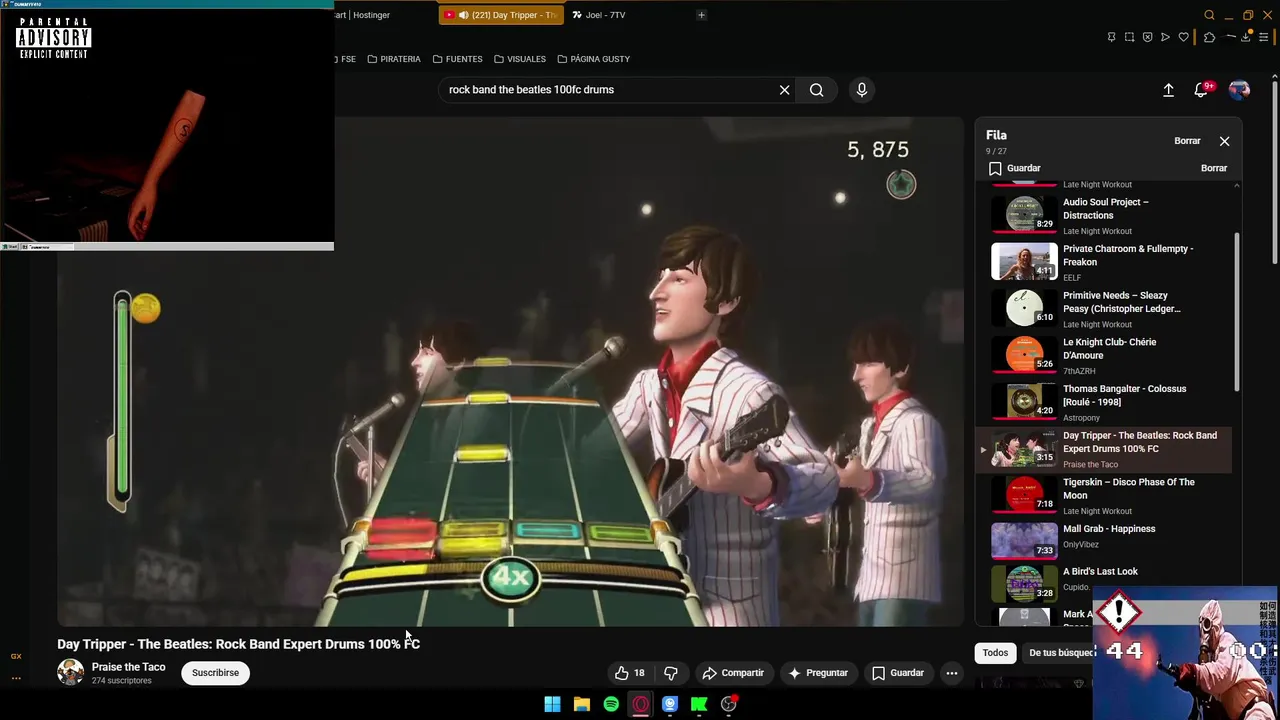Play Primitive Needs – Sleazy Peasy from queue
The height and width of the screenshot is (720, 1280).
click(1105, 309)
